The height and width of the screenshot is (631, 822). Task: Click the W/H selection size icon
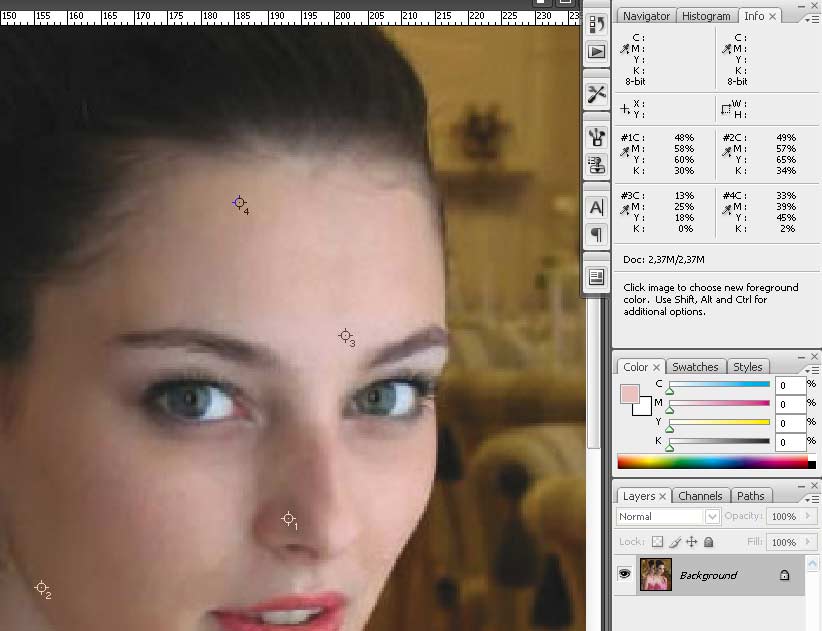tap(726, 109)
